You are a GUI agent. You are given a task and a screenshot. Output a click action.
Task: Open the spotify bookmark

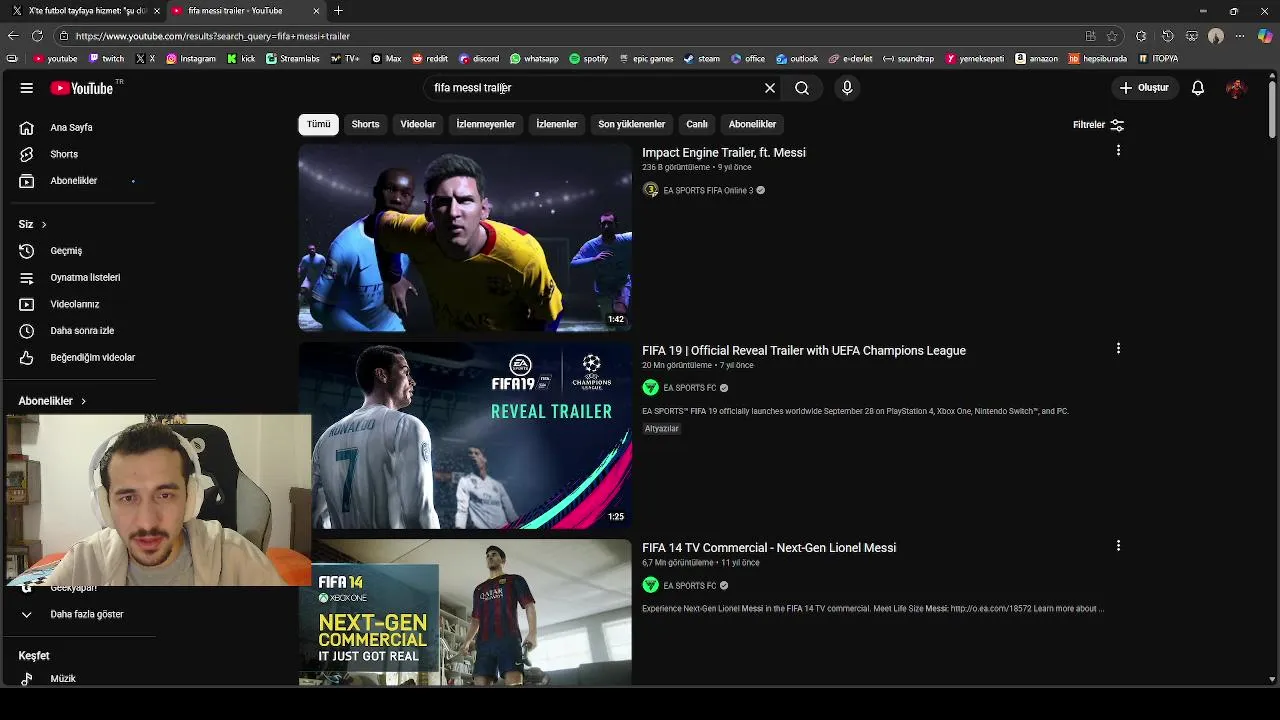[x=589, y=59]
